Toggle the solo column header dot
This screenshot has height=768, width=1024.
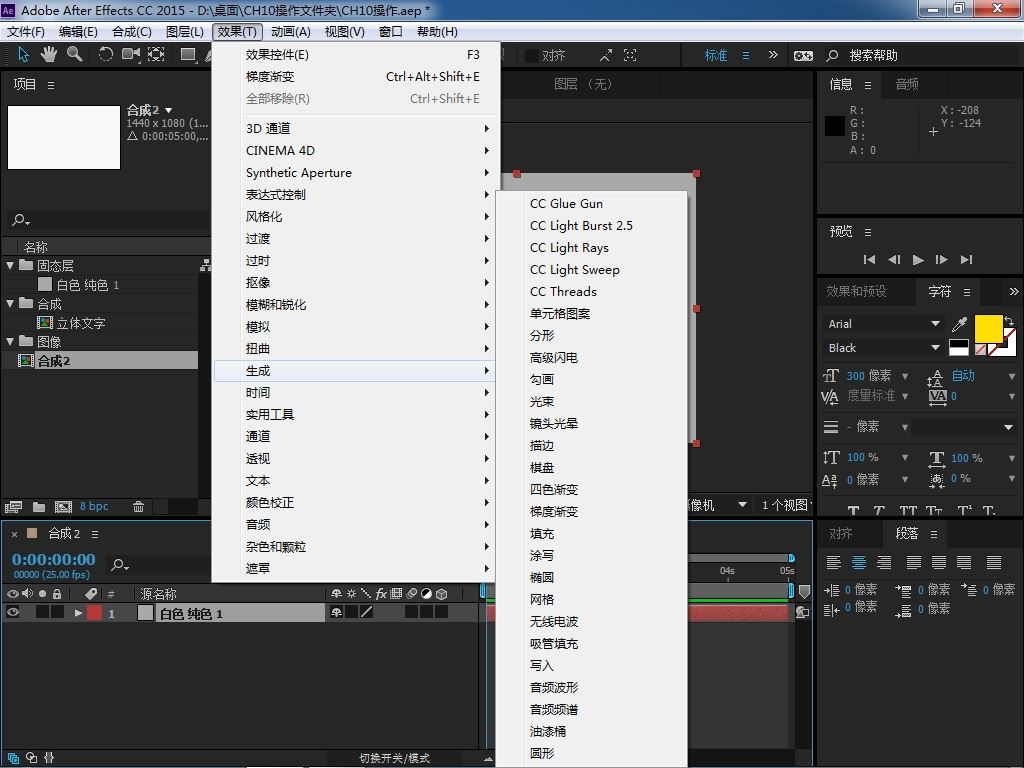pyautogui.click(x=42, y=594)
